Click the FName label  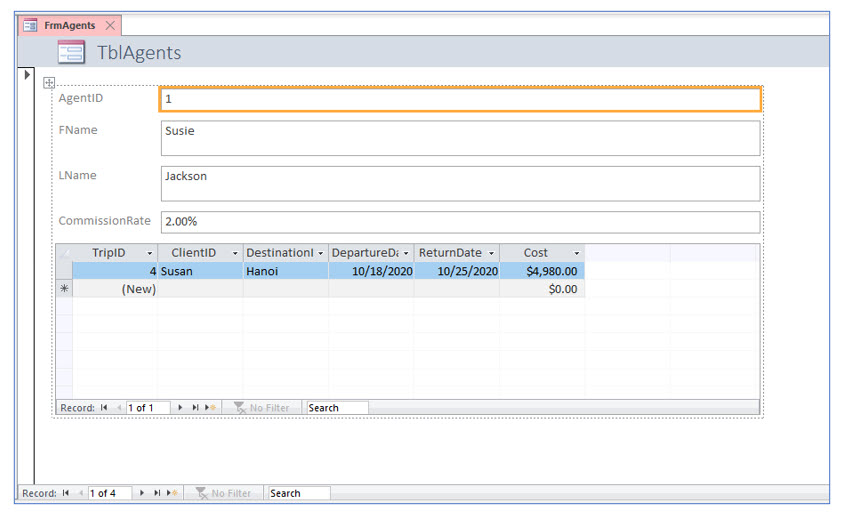78,130
